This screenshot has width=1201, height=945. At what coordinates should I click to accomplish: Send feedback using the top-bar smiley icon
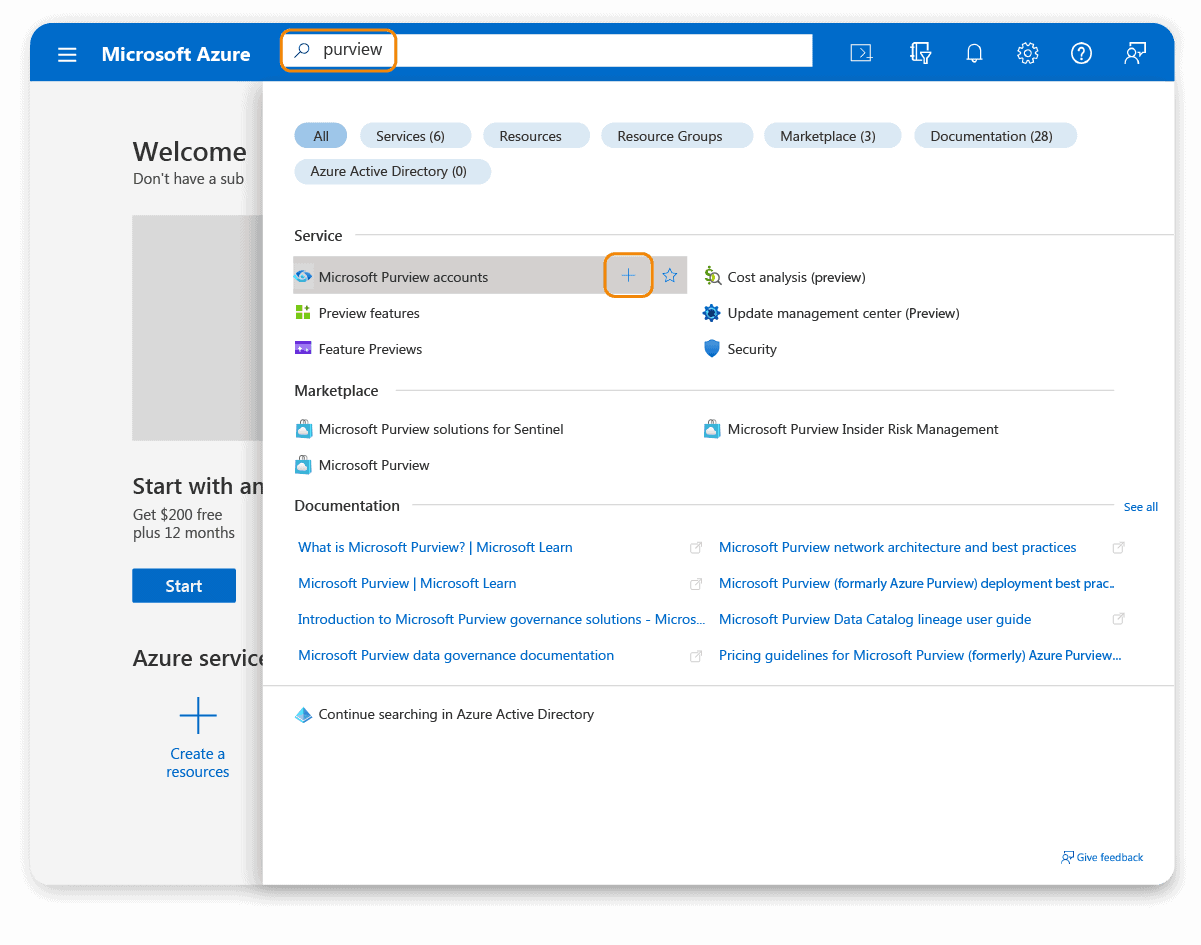[1134, 53]
